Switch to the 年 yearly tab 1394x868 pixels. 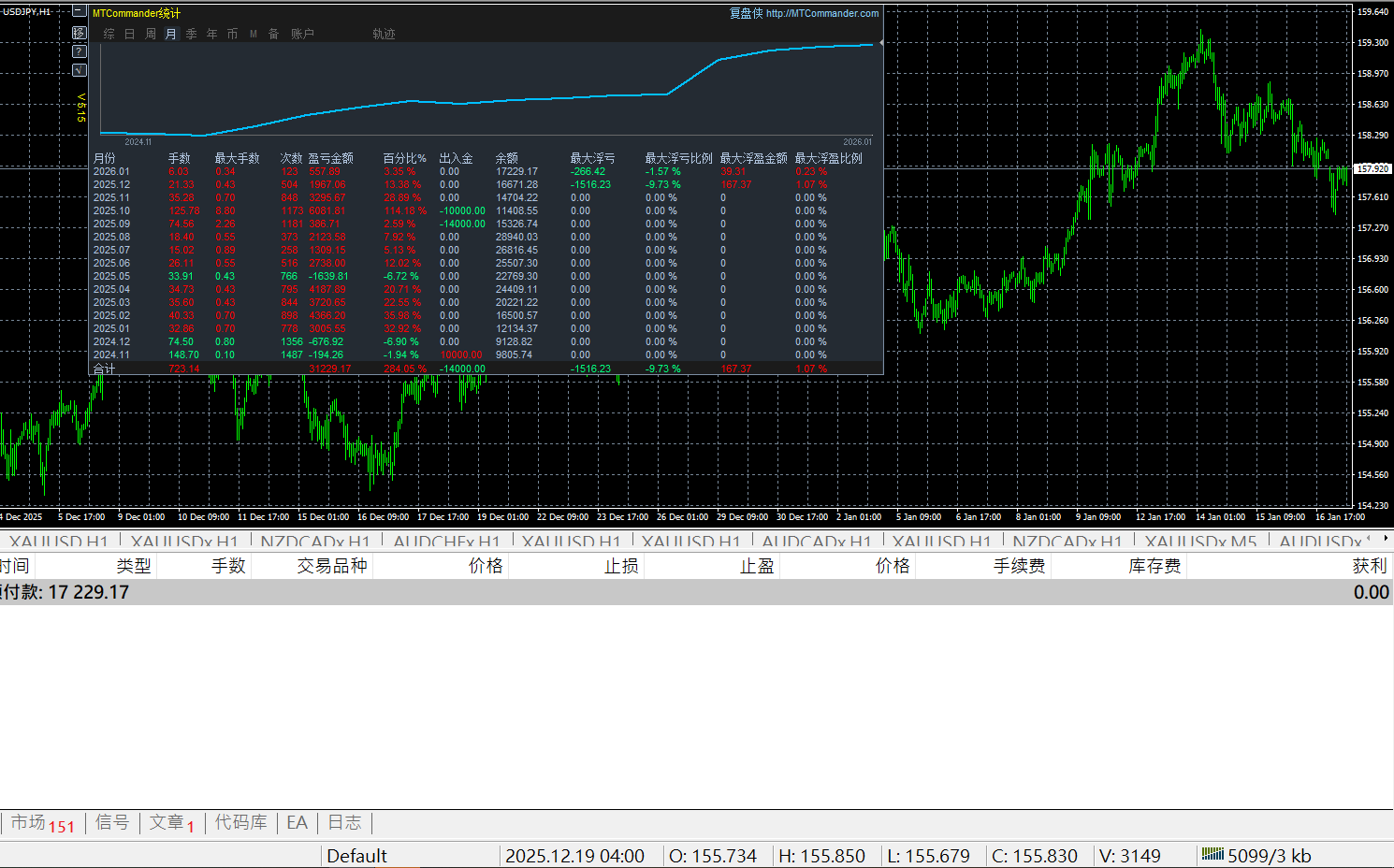(x=212, y=34)
